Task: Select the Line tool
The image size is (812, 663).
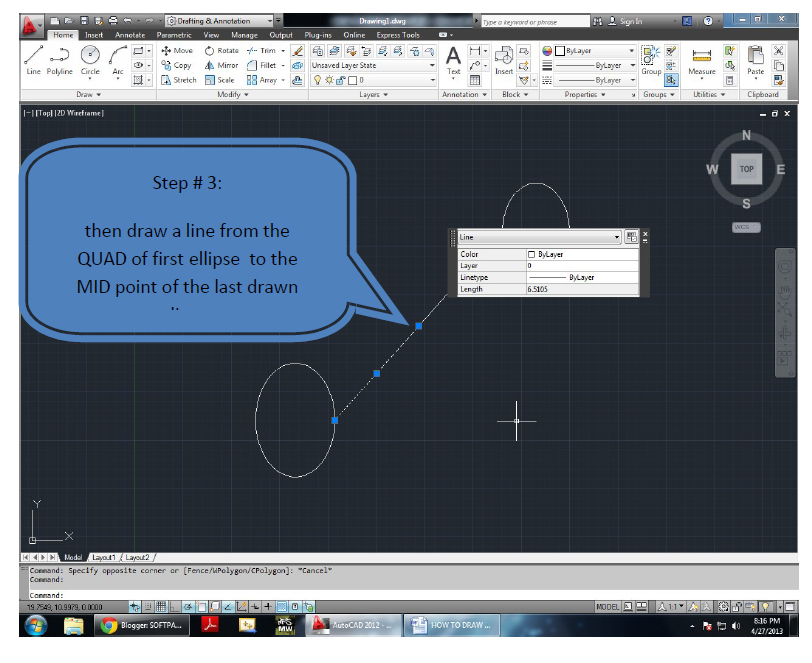Action: point(32,55)
